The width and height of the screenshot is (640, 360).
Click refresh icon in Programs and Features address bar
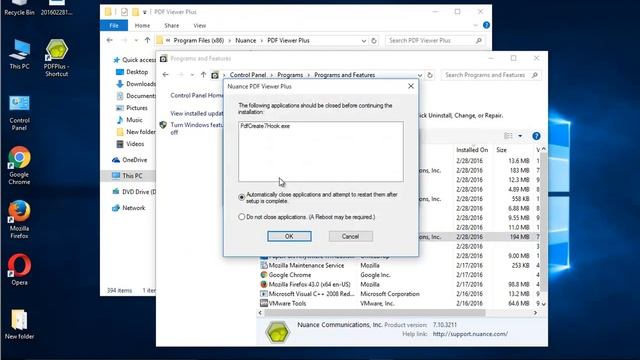430,75
